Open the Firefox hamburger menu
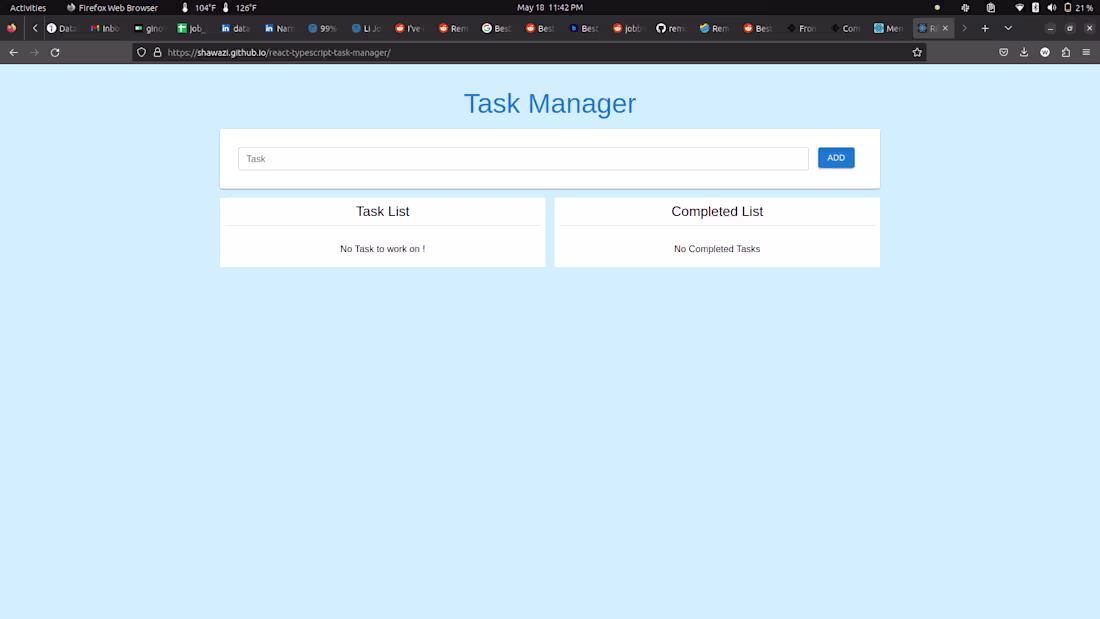Image resolution: width=1100 pixels, height=619 pixels. pyautogui.click(x=1086, y=52)
